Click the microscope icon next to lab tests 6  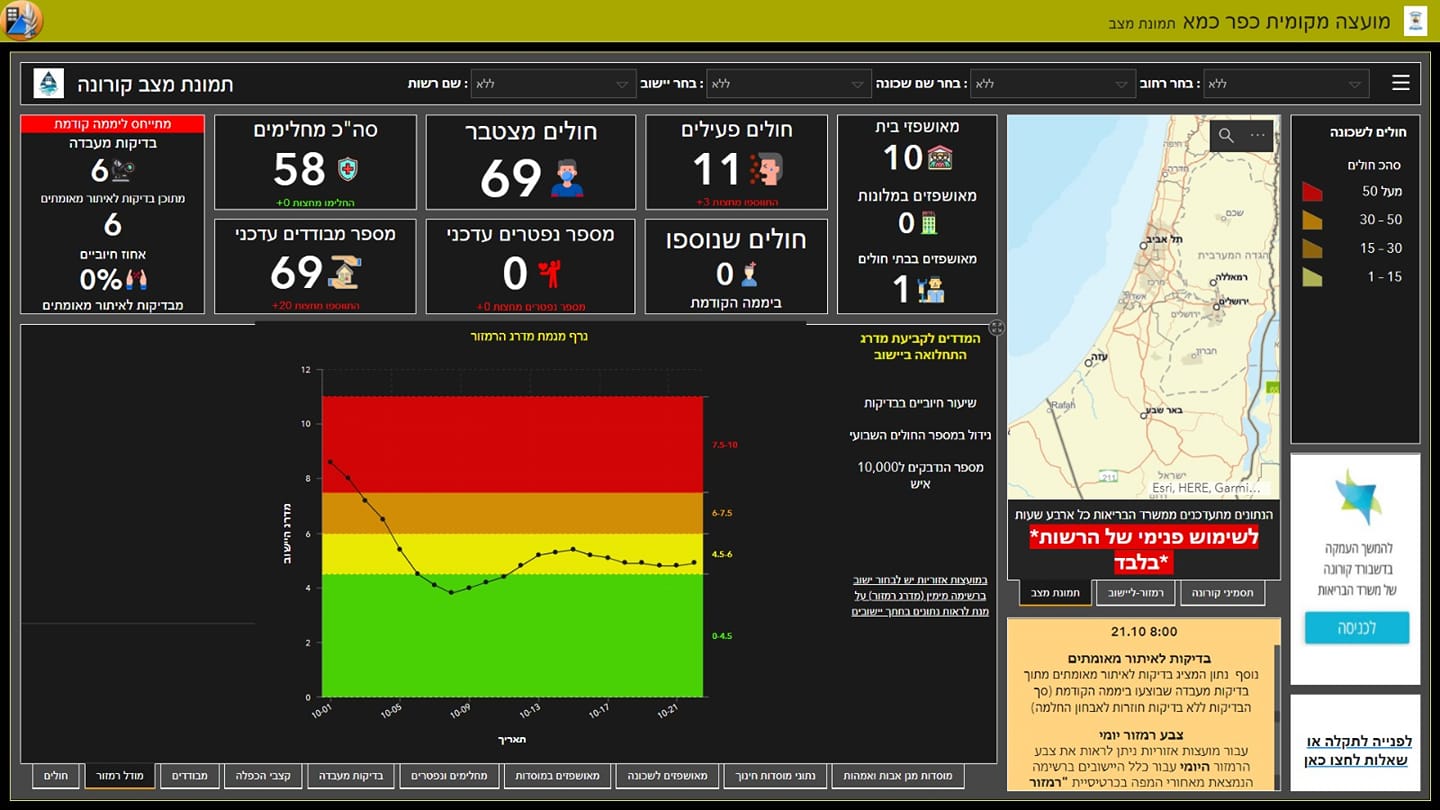pyautogui.click(x=122, y=171)
